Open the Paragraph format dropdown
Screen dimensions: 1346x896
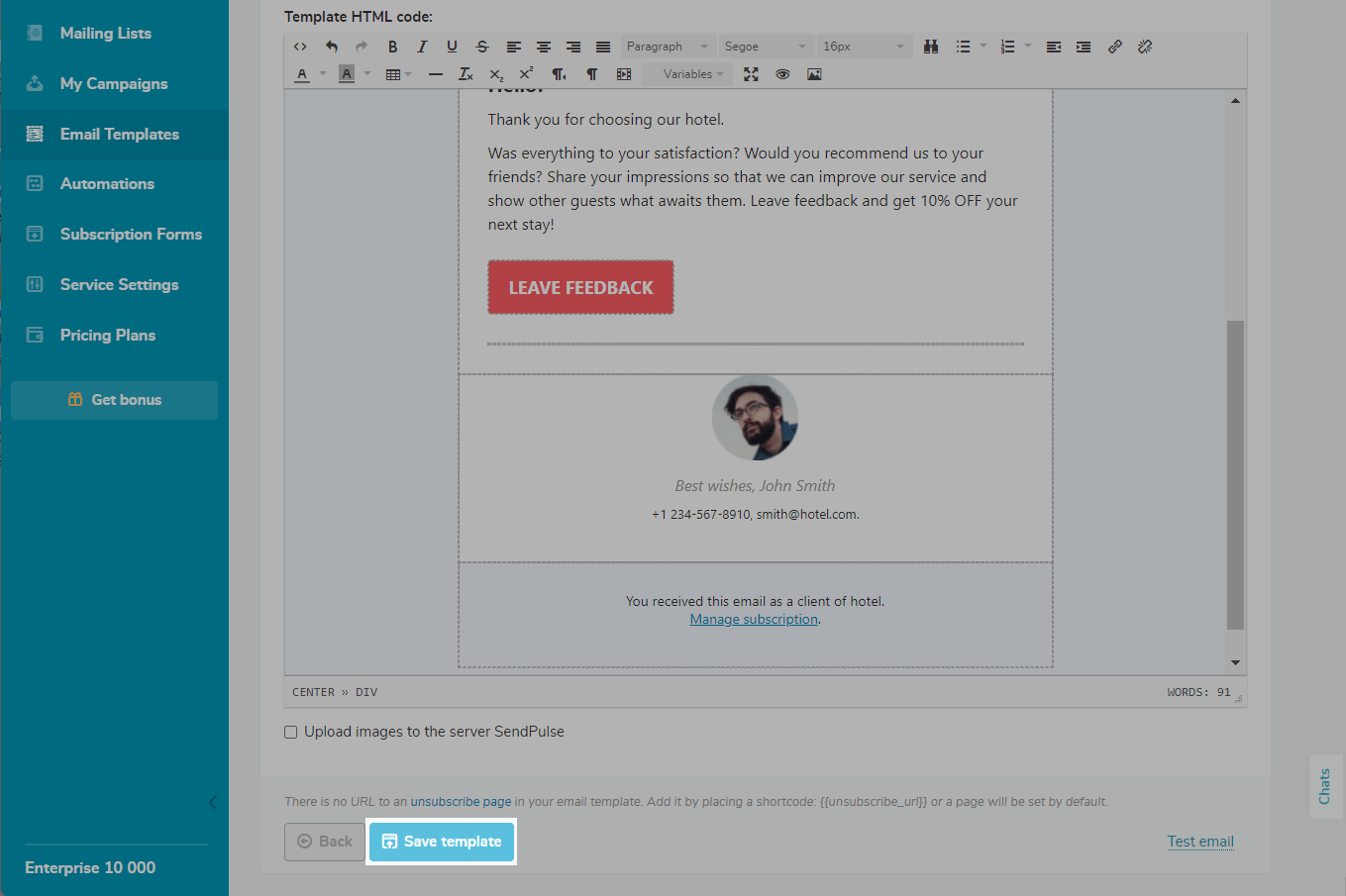point(667,47)
